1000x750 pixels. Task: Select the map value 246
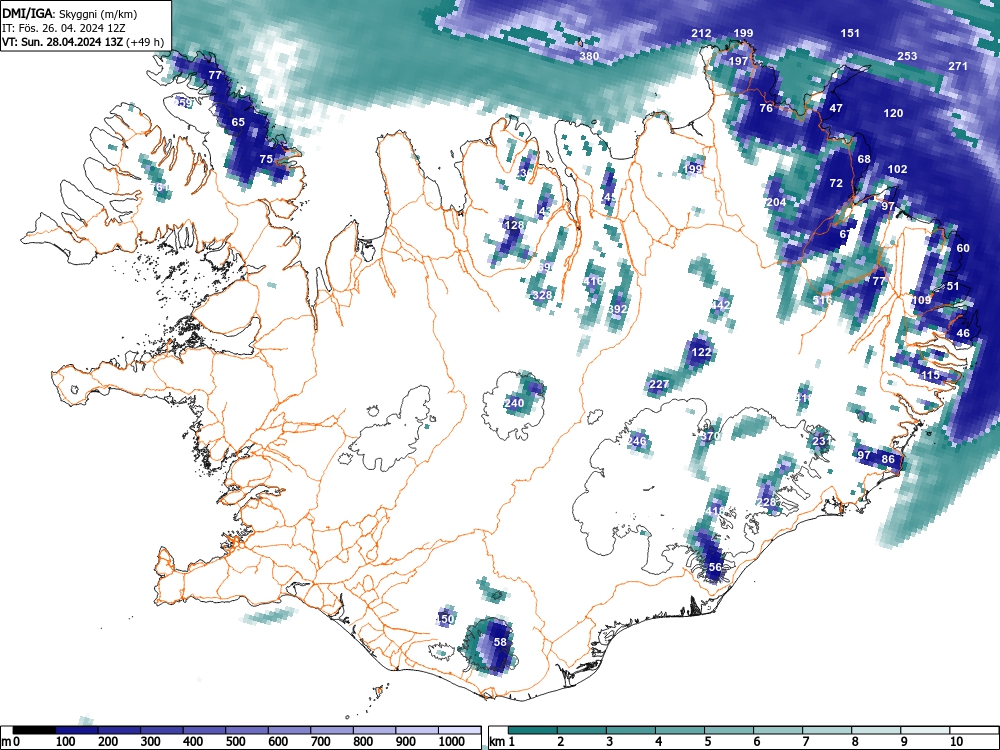pyautogui.click(x=636, y=441)
